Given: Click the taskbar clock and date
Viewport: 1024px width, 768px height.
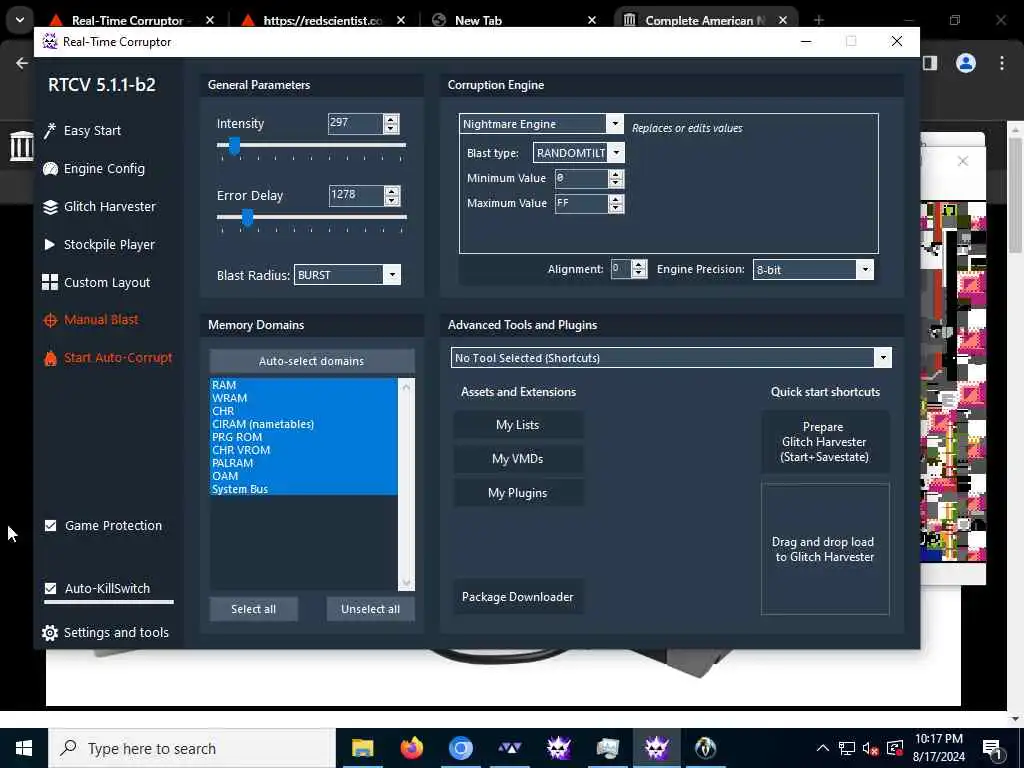Looking at the screenshot, I should [x=938, y=748].
